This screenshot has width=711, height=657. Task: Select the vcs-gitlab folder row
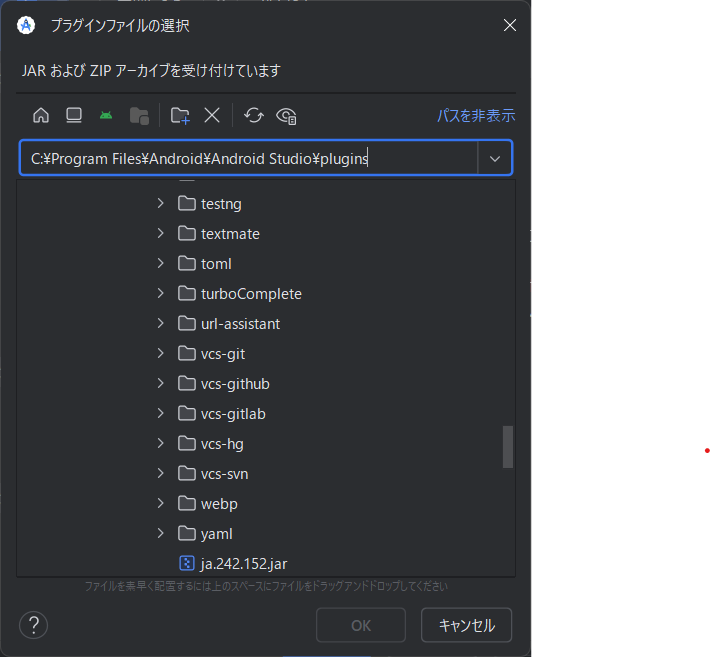click(x=266, y=414)
